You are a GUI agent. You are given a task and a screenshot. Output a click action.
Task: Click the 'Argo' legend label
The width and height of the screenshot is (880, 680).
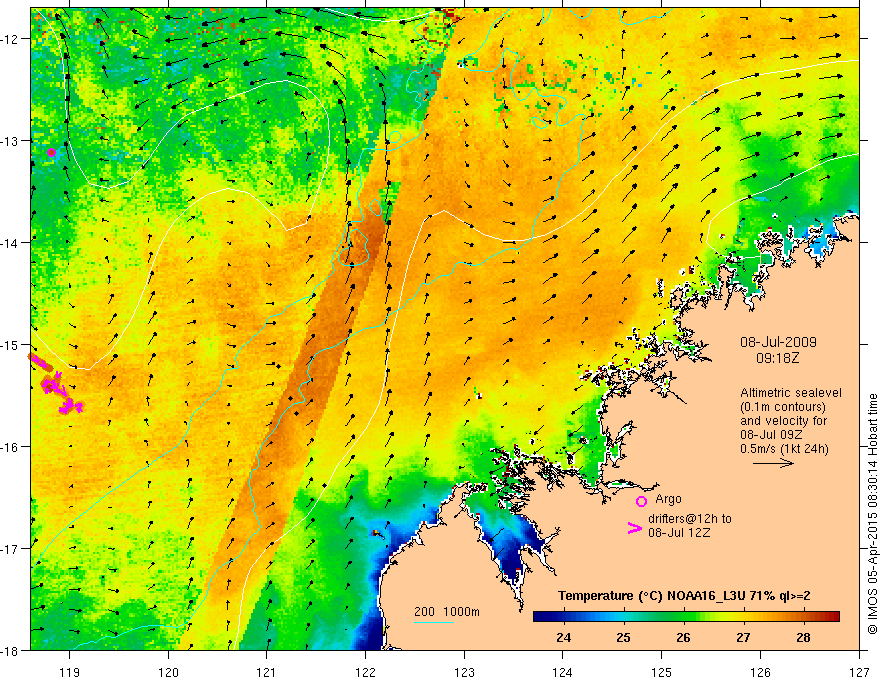click(x=668, y=499)
